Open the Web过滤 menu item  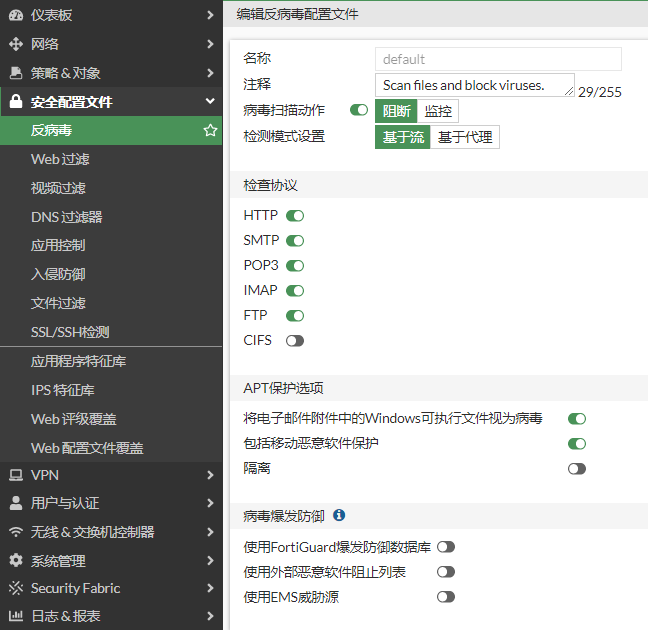point(60,159)
